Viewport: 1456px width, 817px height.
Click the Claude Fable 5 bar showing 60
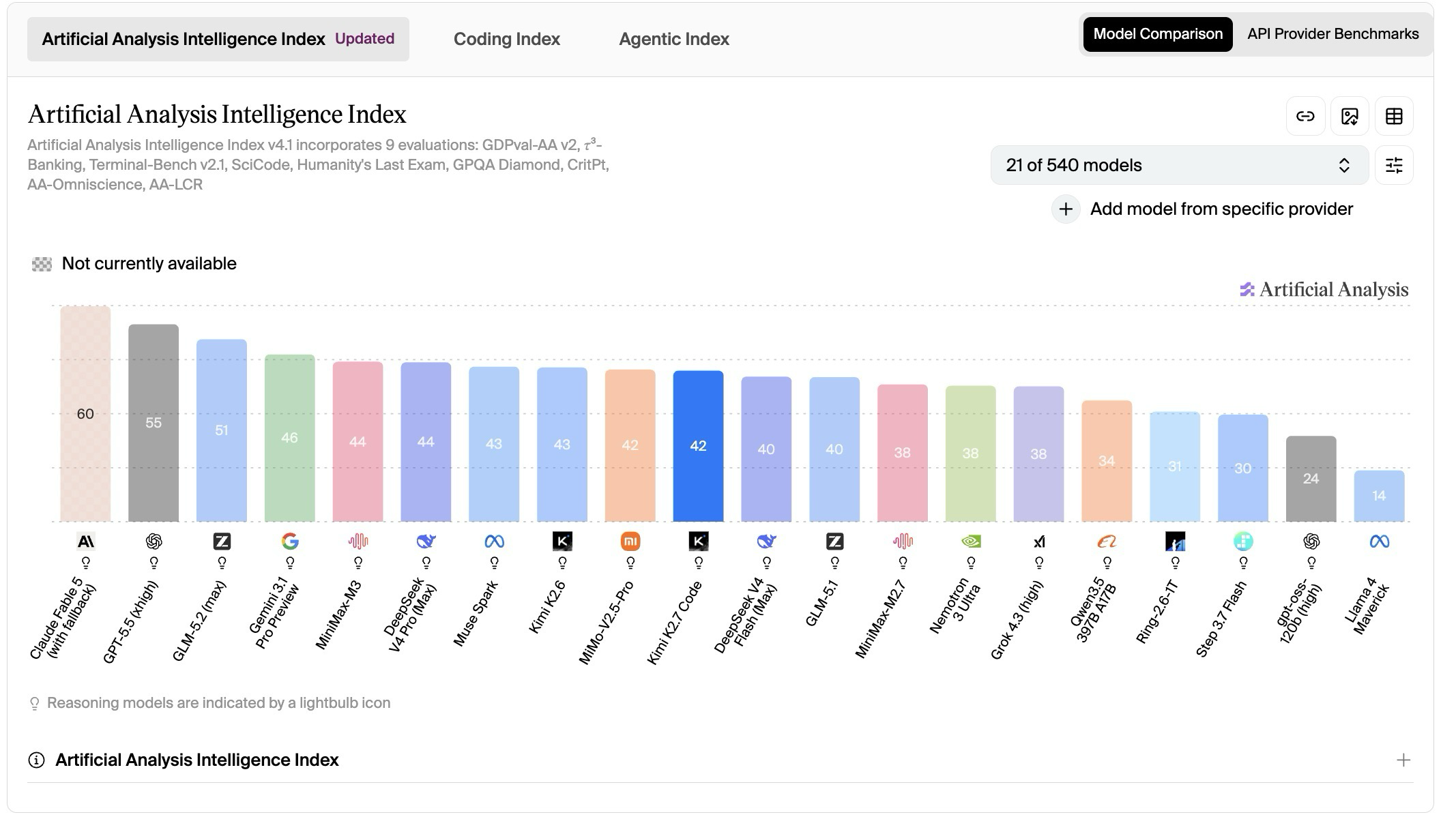[85, 414]
